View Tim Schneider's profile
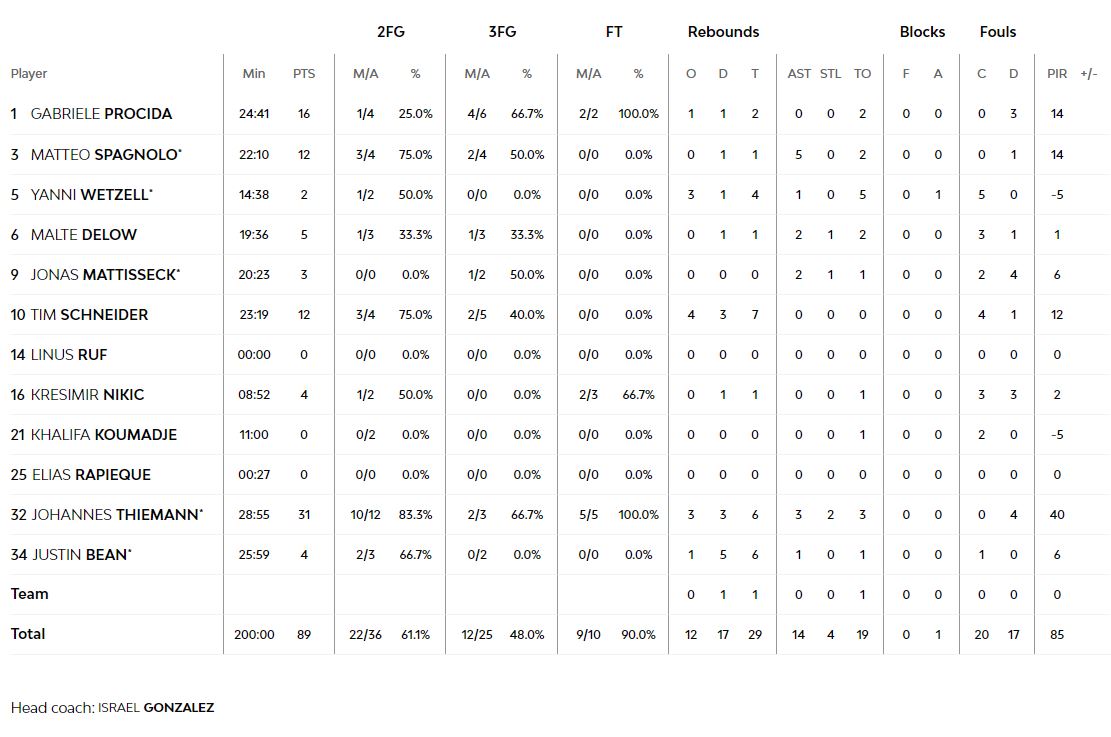1111x737 pixels. pyautogui.click(x=89, y=315)
